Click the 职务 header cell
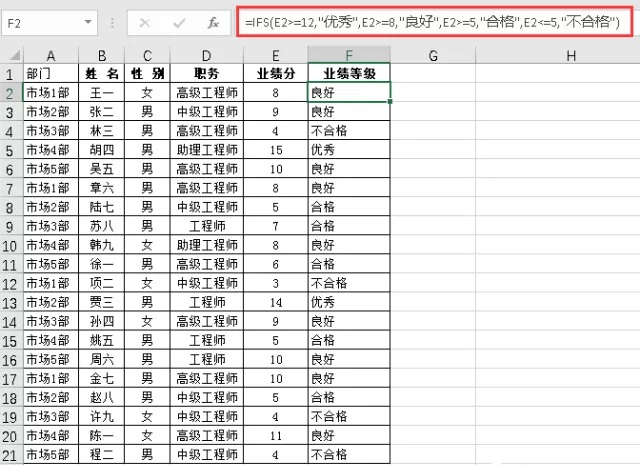Screen dimensions: 640x465 click(207, 74)
